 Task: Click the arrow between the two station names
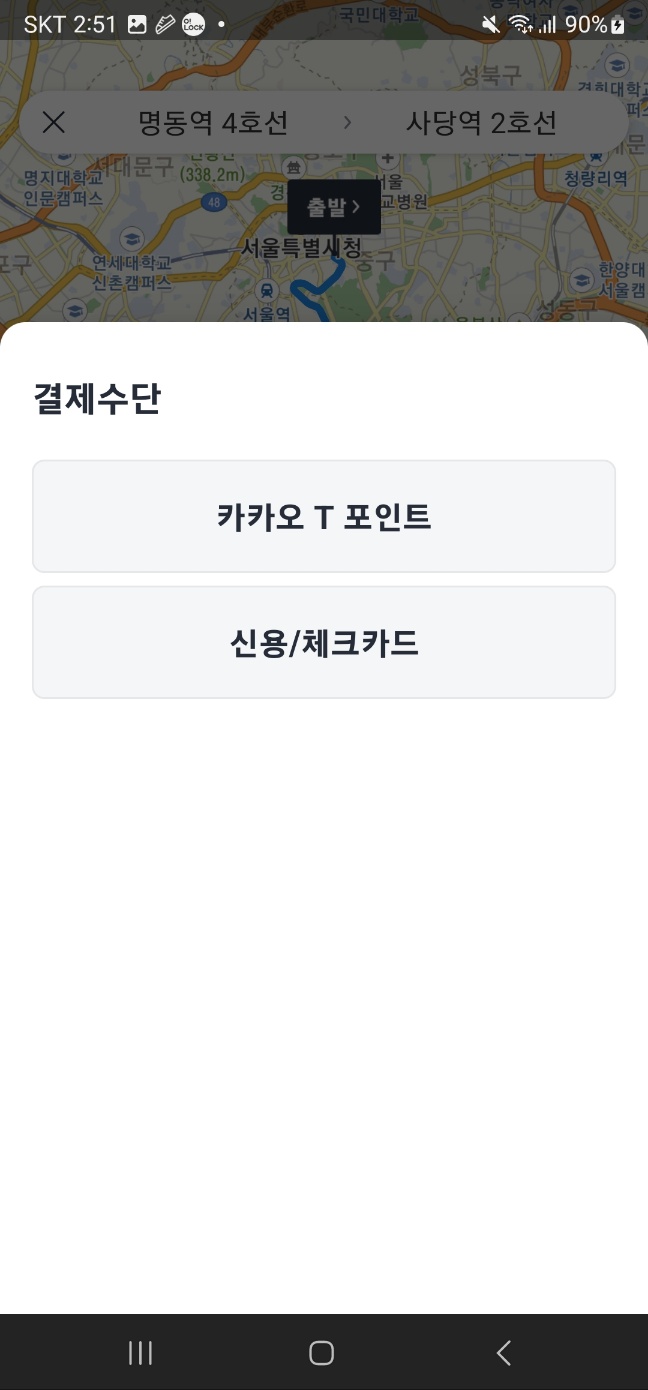click(347, 122)
